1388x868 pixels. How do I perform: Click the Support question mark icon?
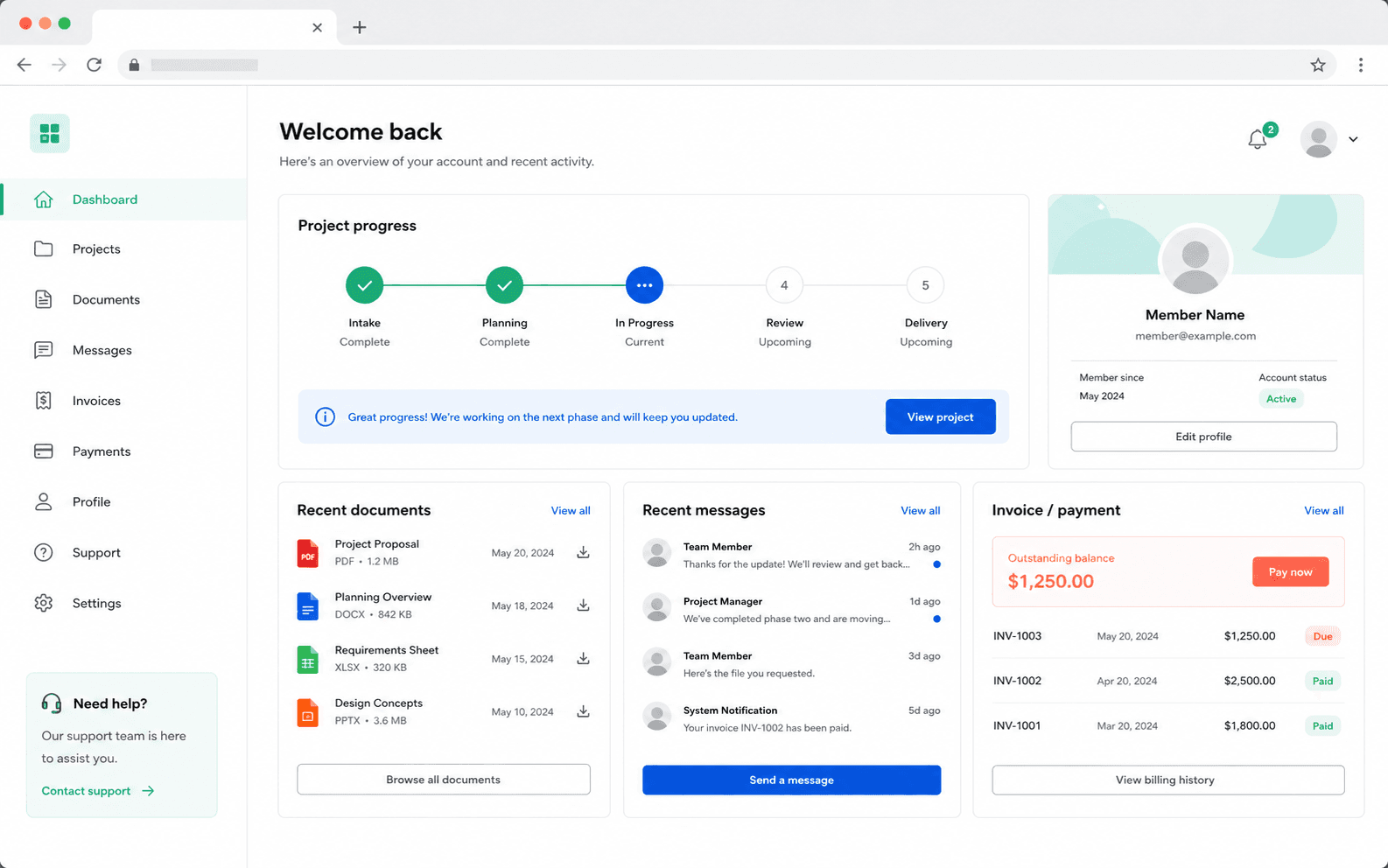click(x=43, y=553)
